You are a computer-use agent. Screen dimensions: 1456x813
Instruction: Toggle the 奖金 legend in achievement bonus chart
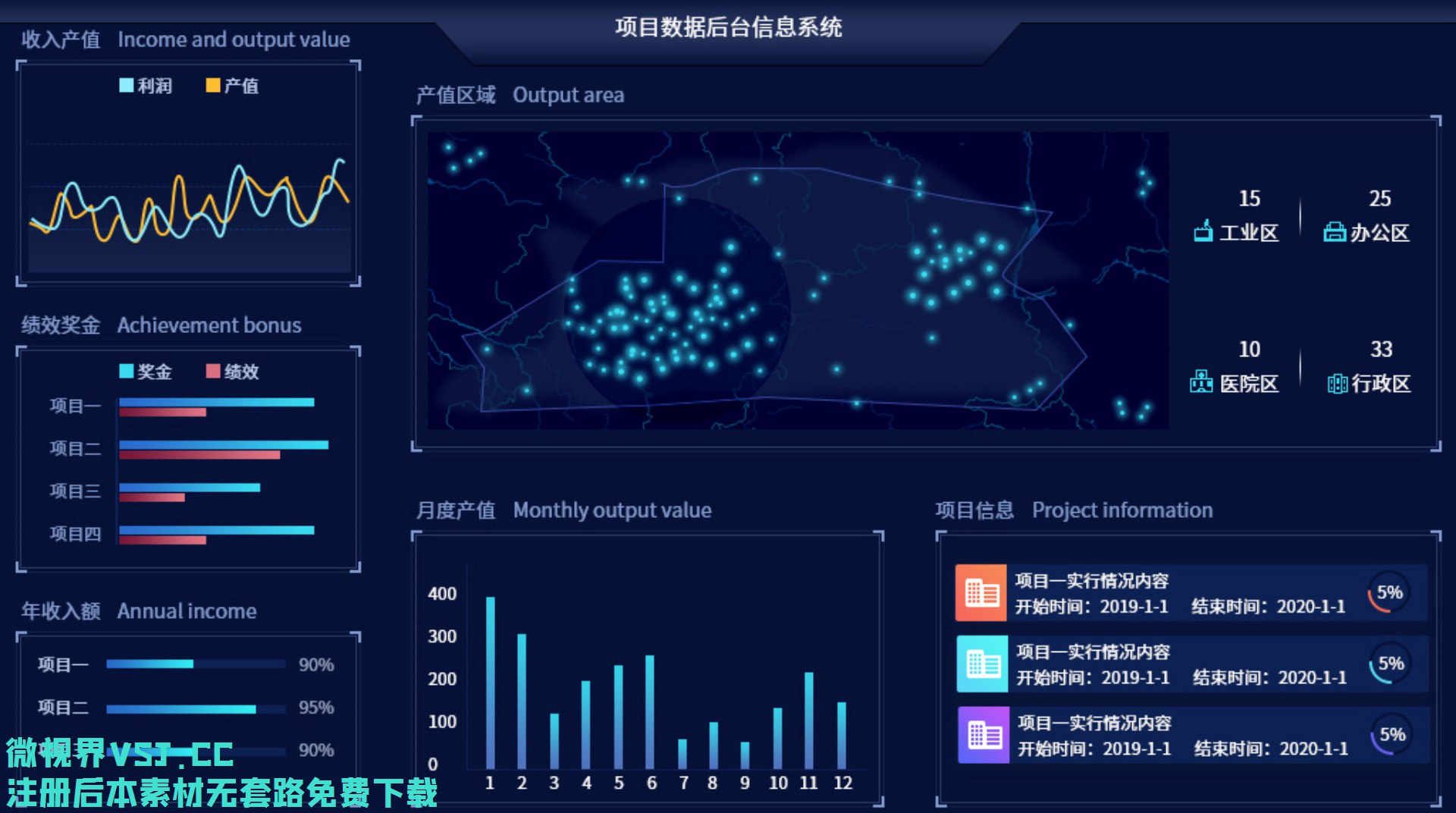coord(146,372)
